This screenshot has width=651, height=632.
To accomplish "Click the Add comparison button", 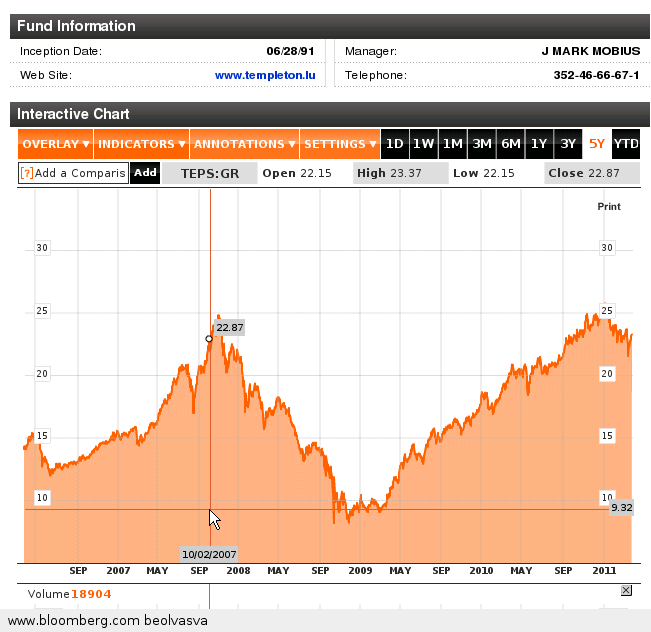I will click(145, 173).
